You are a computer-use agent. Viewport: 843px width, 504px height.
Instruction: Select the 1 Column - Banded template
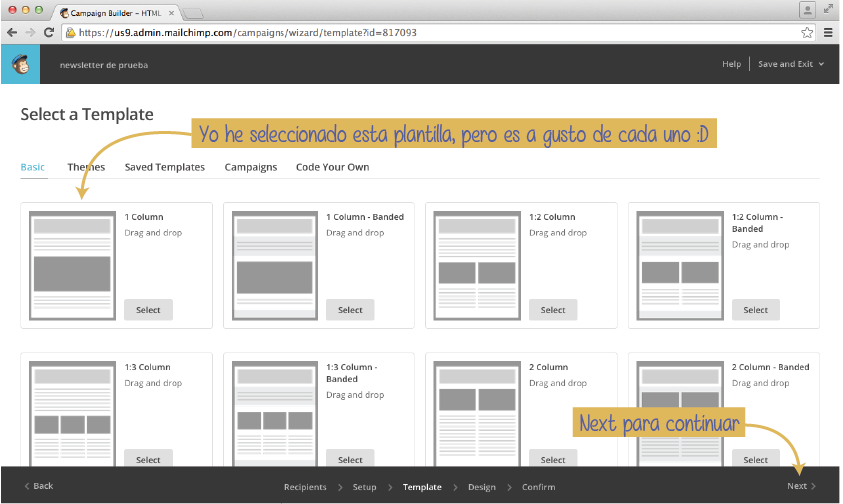(x=350, y=310)
